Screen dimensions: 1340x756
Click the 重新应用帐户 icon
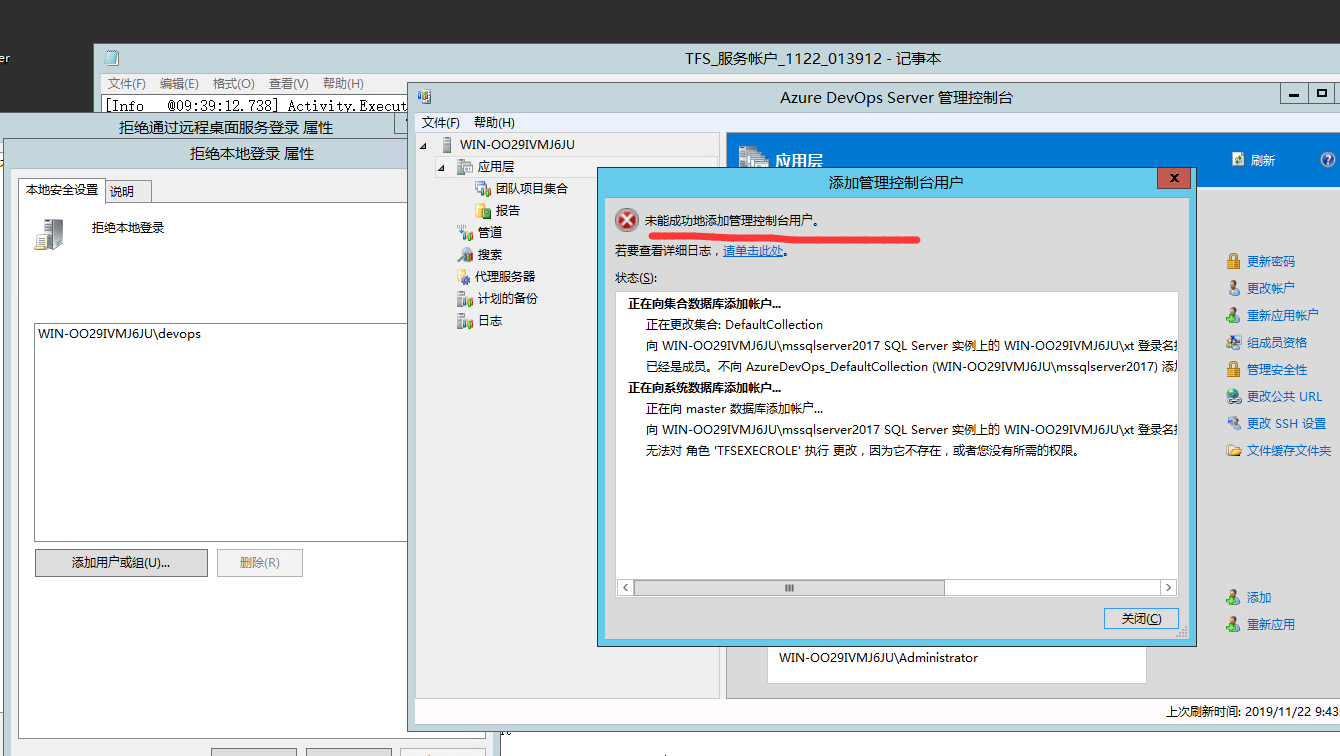(x=1233, y=315)
